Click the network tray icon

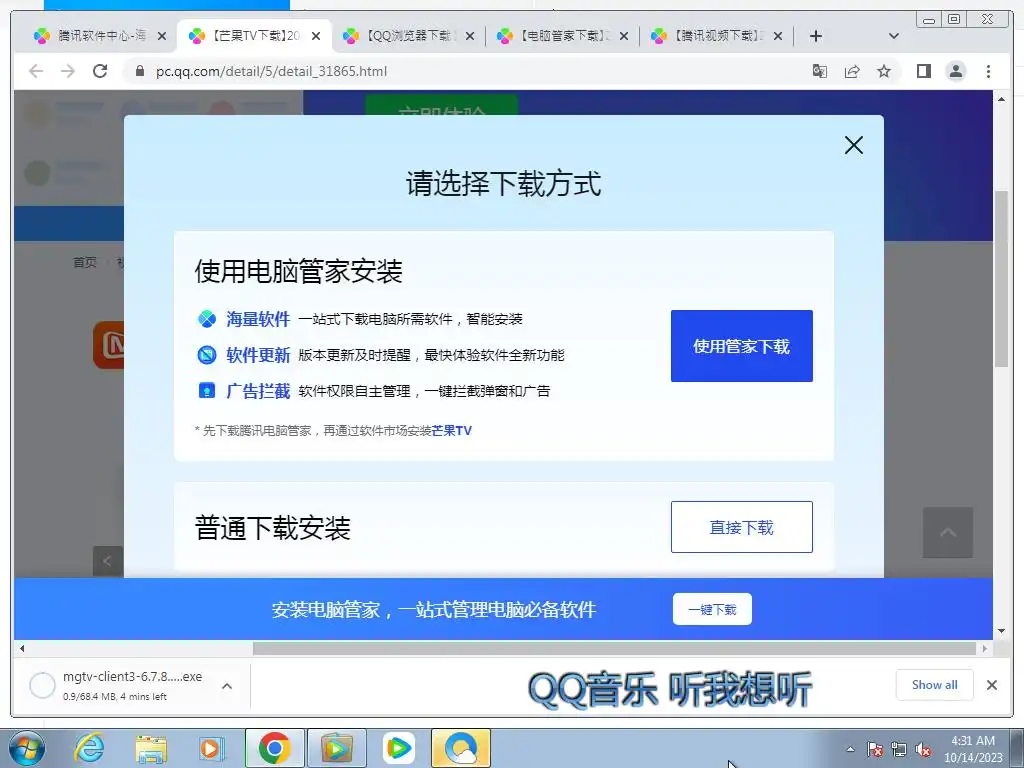899,750
